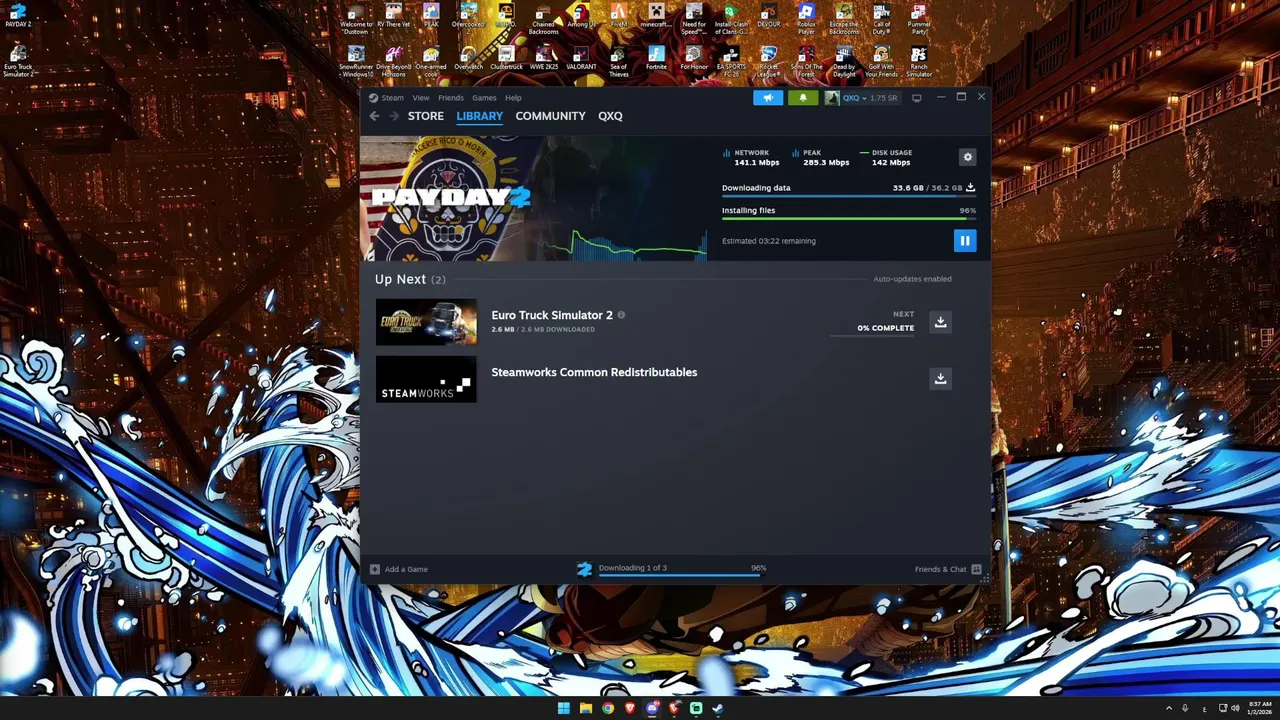Screen dimensions: 1280x720
Task: Click the Downloading data progress bar
Action: click(x=849, y=196)
